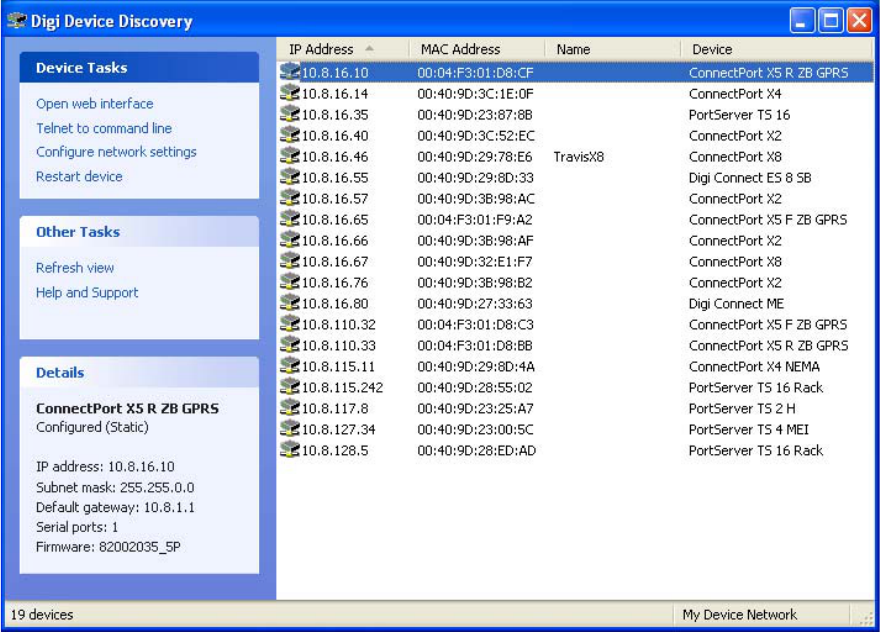Viewport: 880px width, 632px height.
Task: Click device icon for 10.8.127.34
Action: point(290,428)
